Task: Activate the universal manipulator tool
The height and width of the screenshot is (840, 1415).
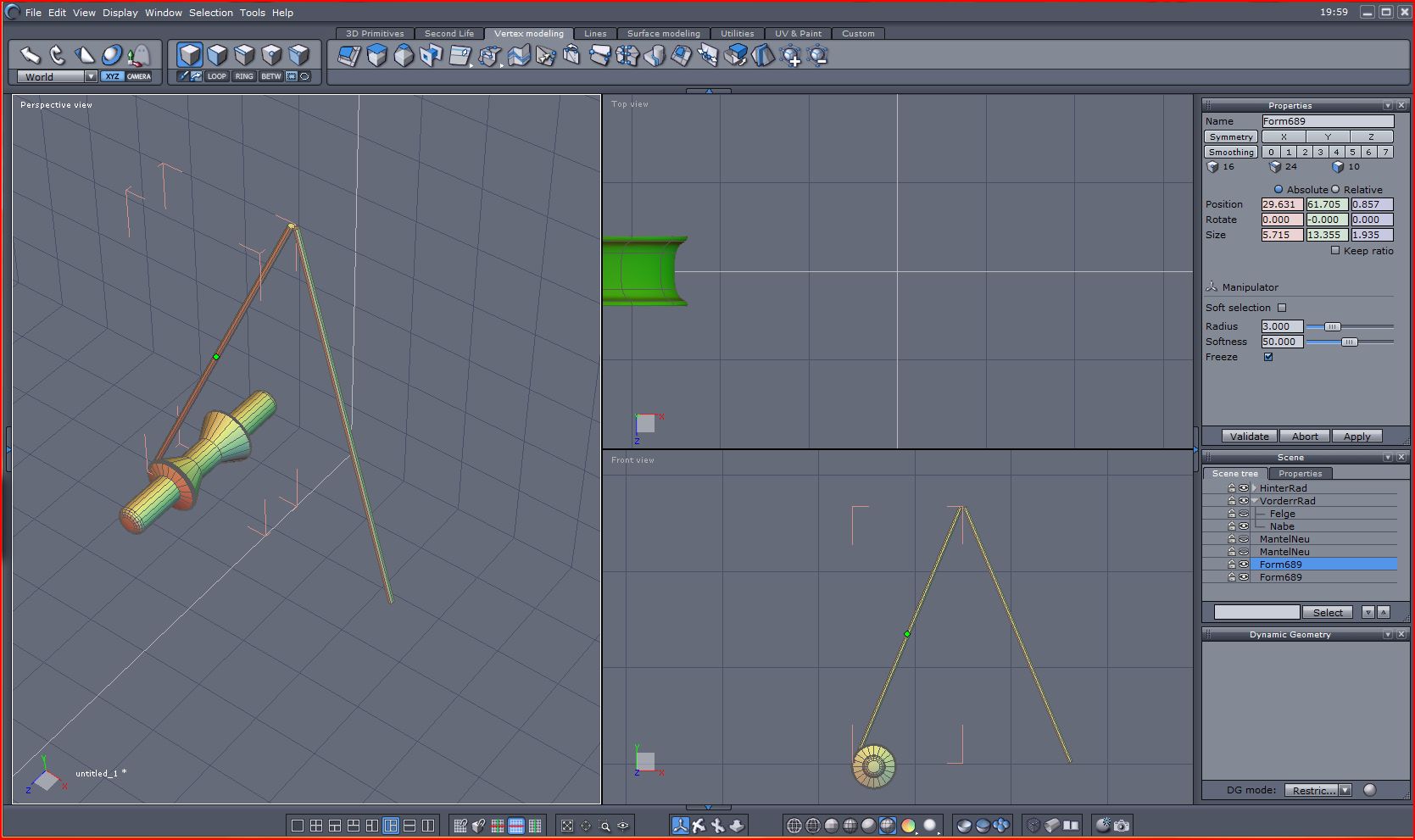Action: pyautogui.click(x=112, y=56)
